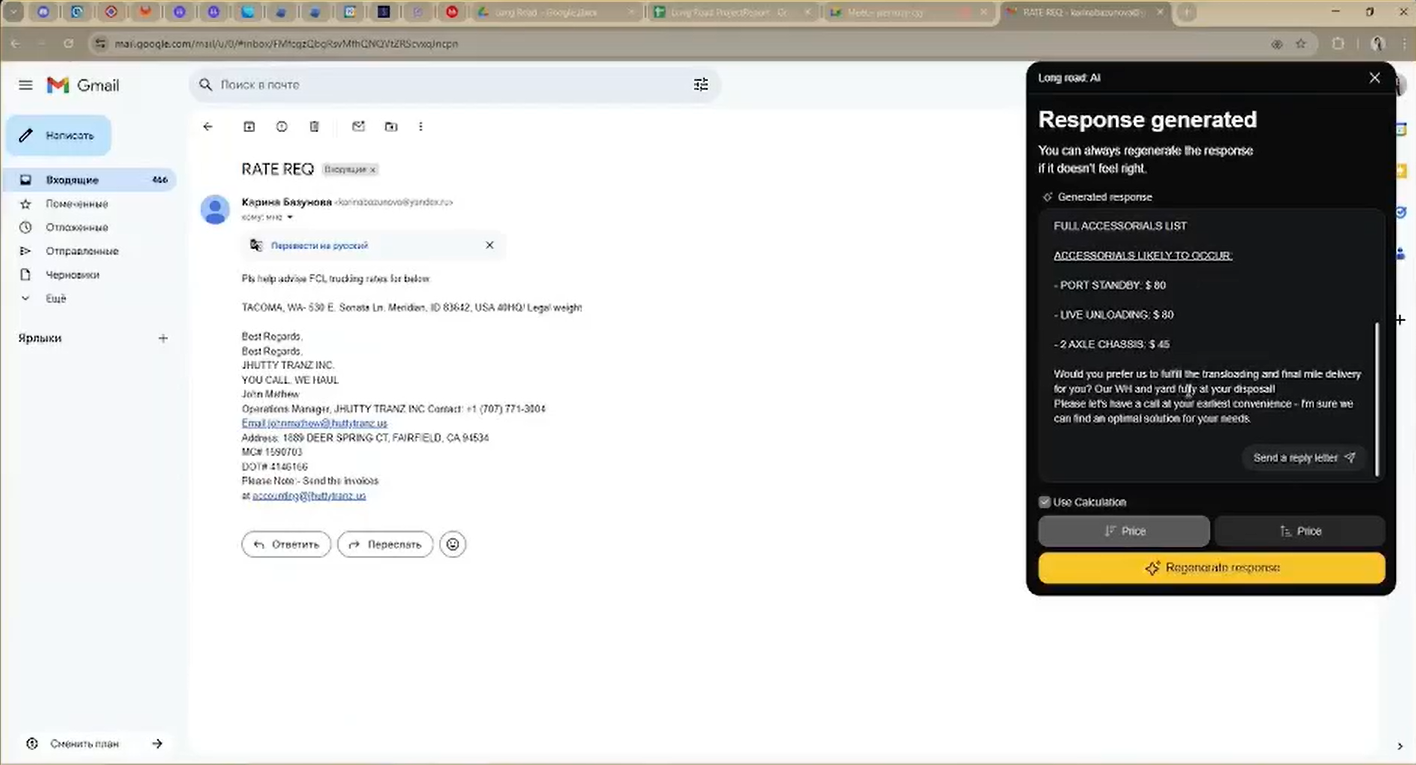Screen dimensions: 1416x765
Task: Report spam using the exclamation icon
Action: point(282,127)
